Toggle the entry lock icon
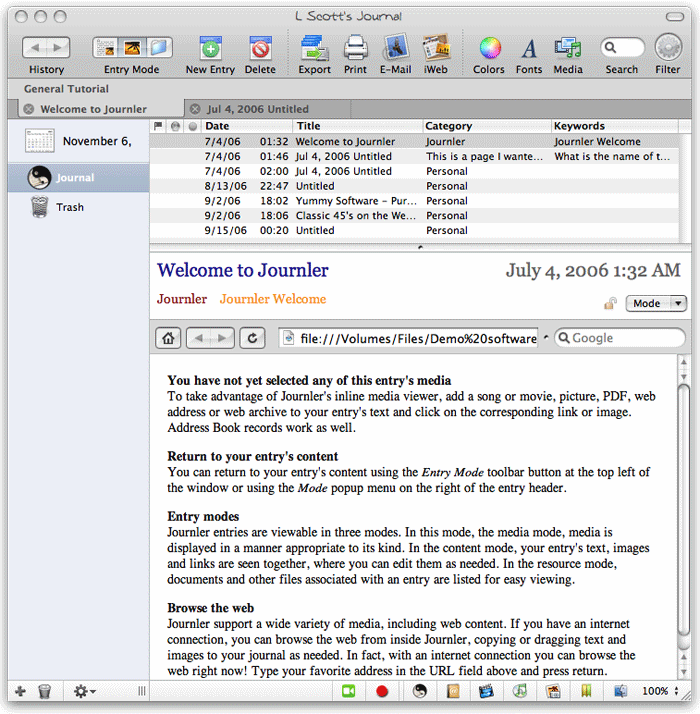Viewport: 700px width, 714px height. click(610, 303)
